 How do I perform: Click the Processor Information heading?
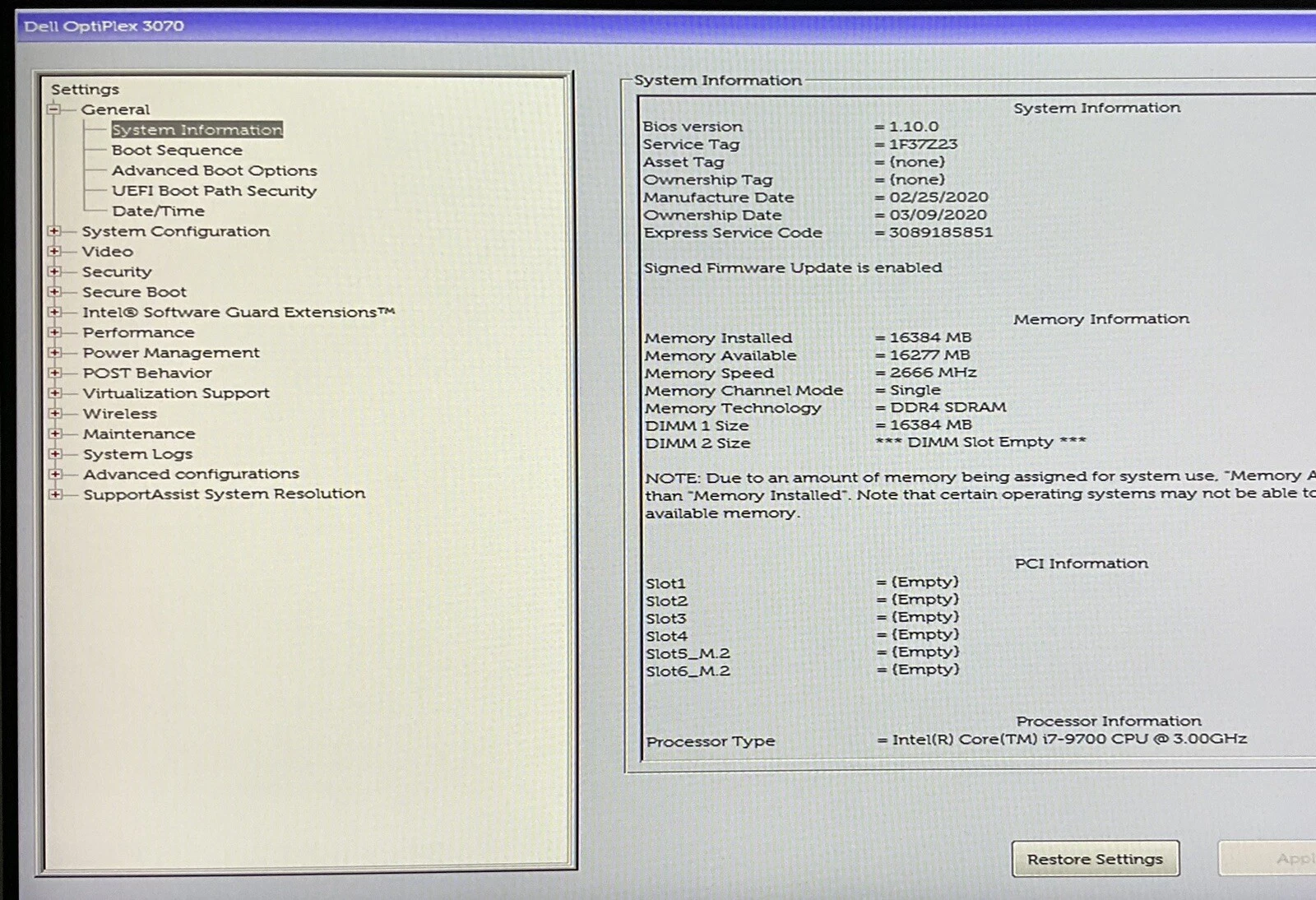point(1109,721)
